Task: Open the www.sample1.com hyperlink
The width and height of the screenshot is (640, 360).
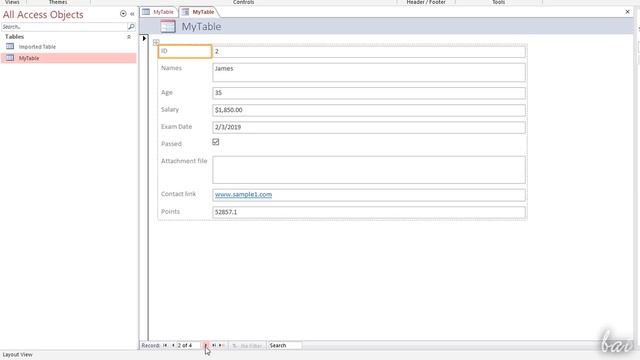Action: coord(243,195)
